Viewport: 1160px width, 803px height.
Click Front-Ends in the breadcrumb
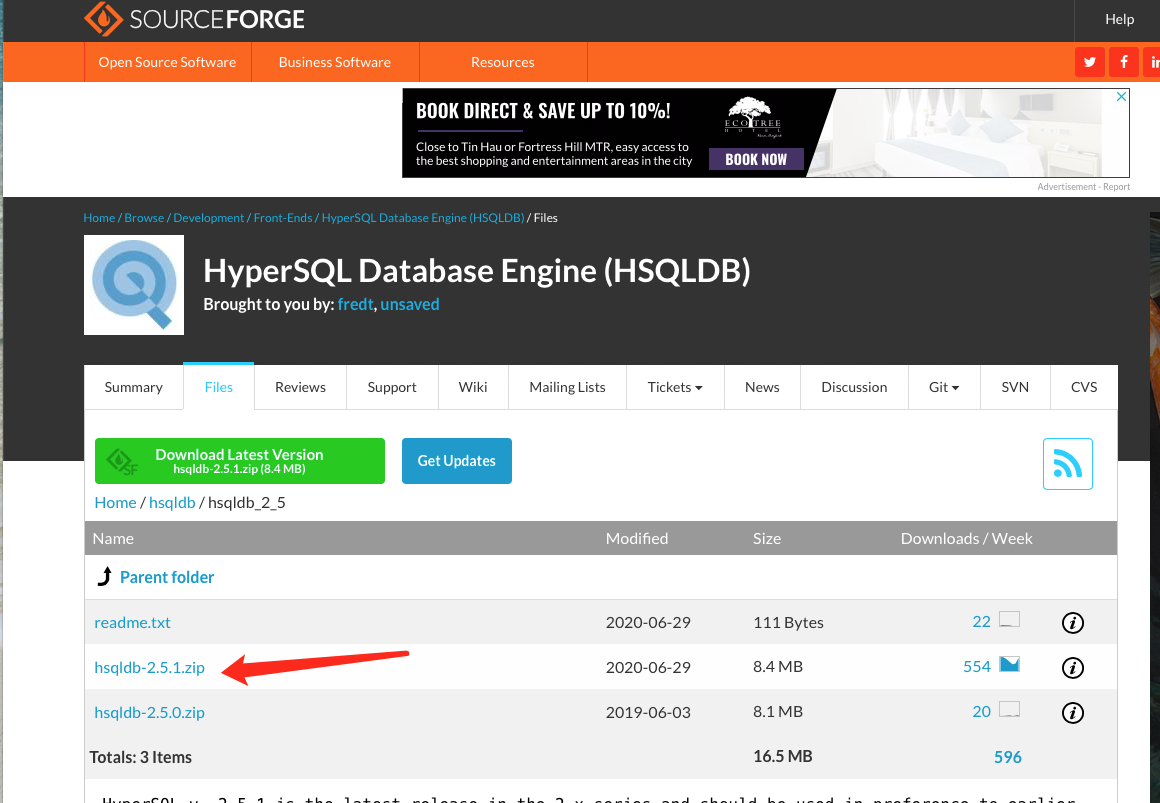pos(283,218)
